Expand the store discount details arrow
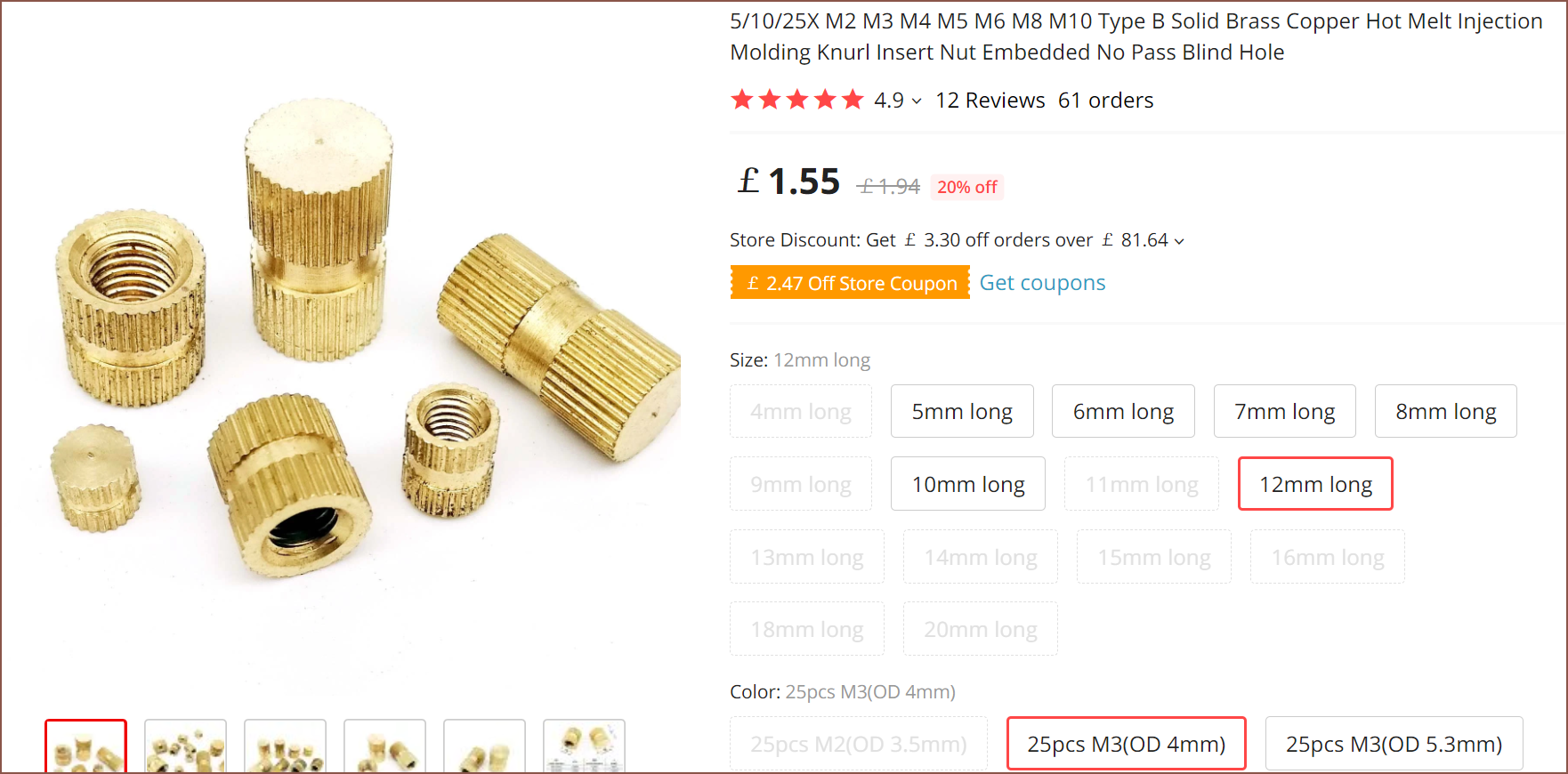This screenshot has height=774, width=1568. (1179, 241)
